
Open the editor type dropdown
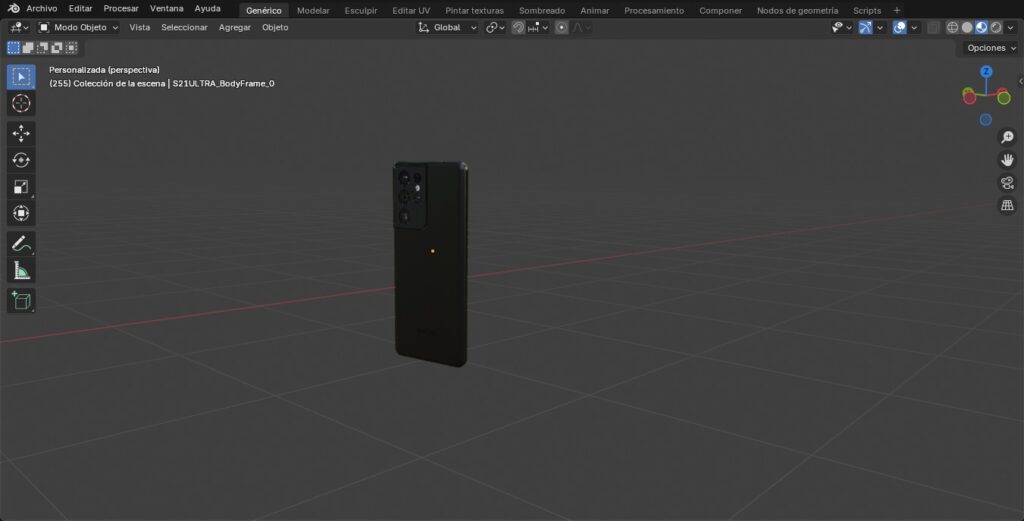(19, 27)
